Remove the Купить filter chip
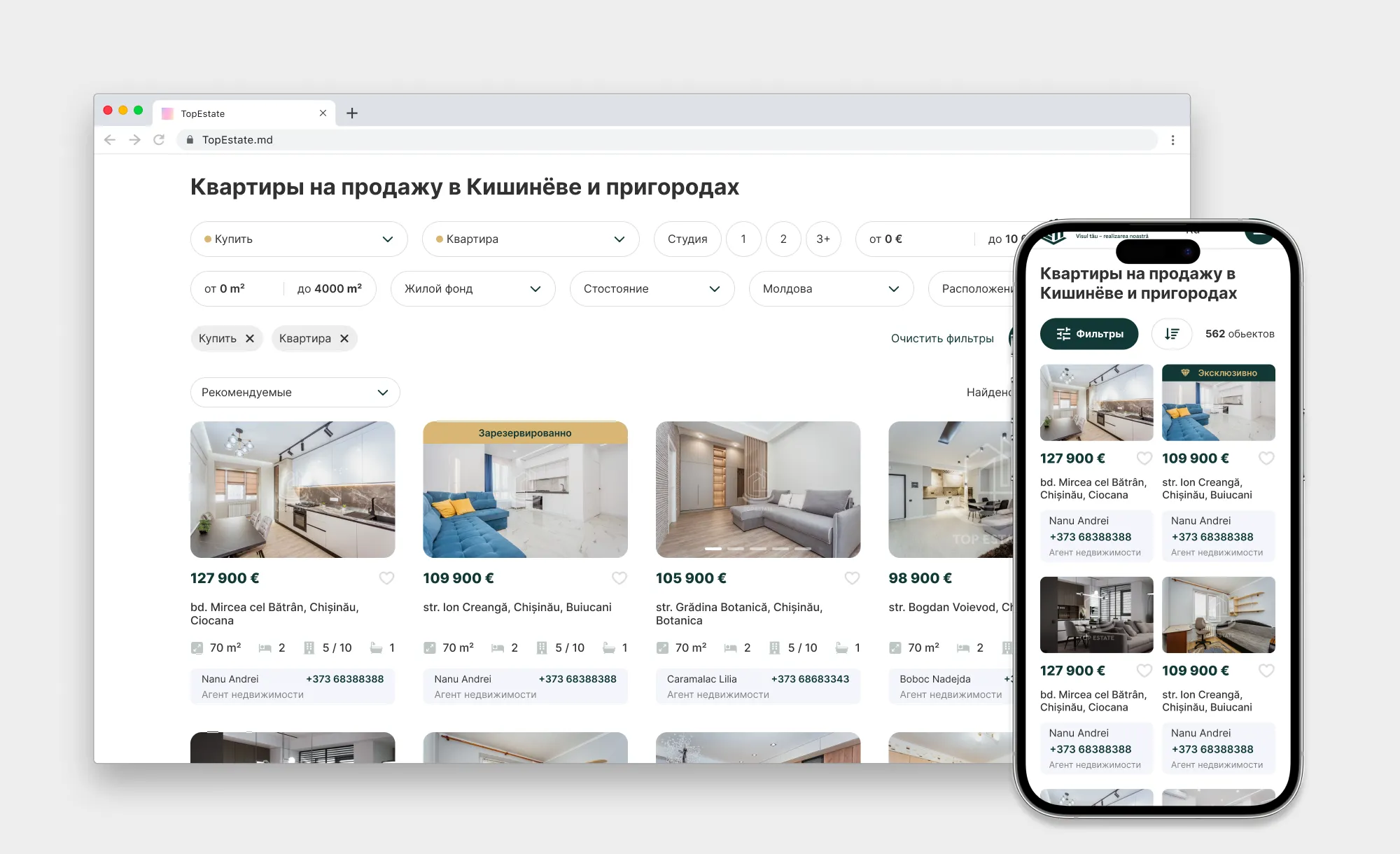This screenshot has width=1400, height=854. (x=250, y=339)
